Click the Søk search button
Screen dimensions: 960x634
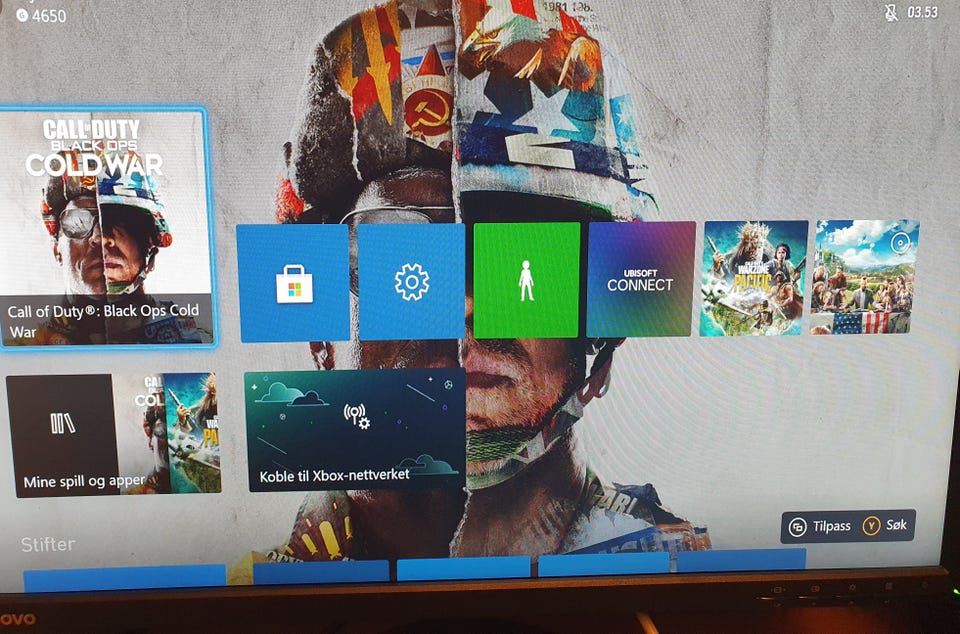pyautogui.click(x=885, y=525)
